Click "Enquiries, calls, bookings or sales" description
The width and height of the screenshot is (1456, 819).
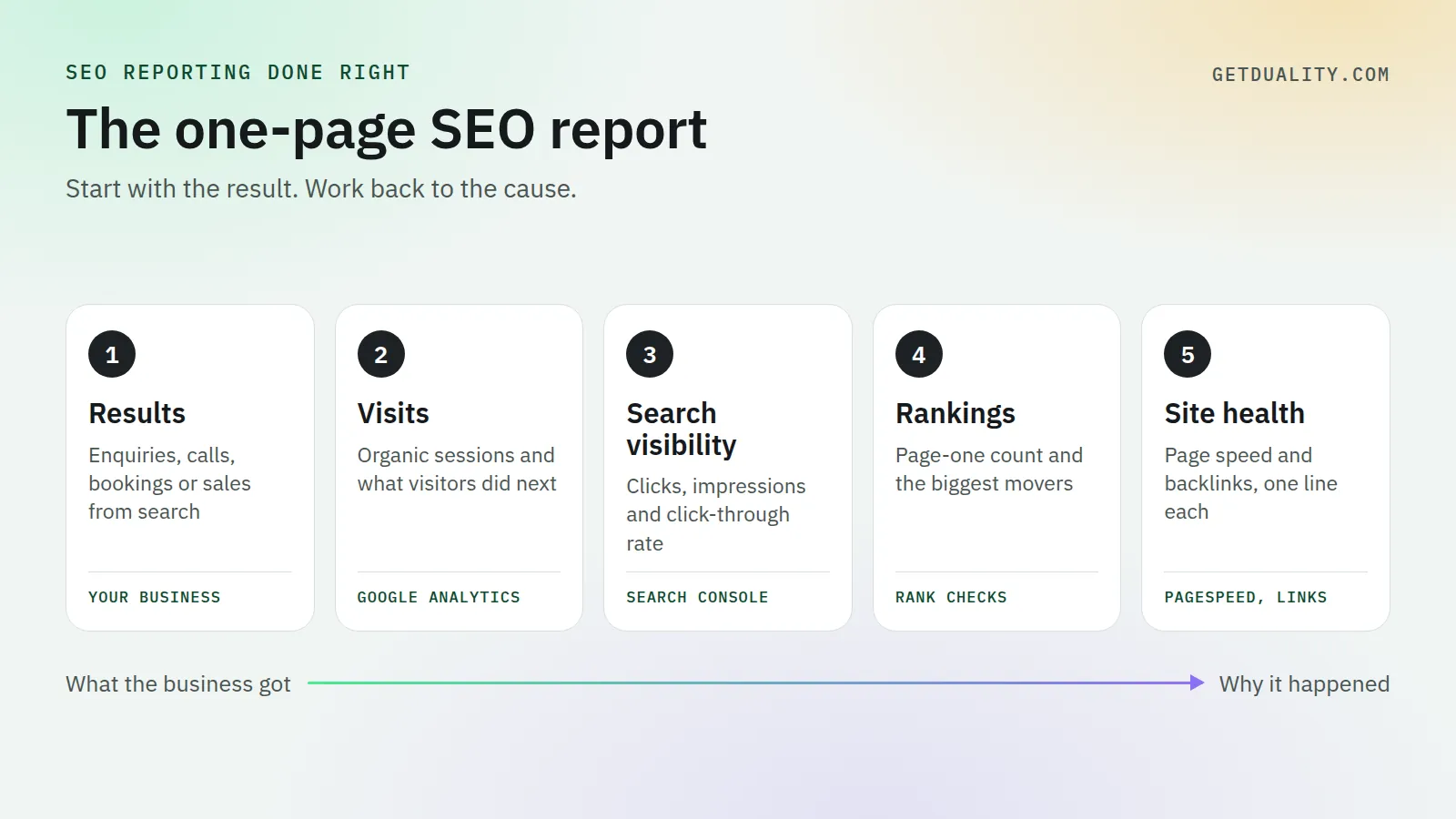[169, 483]
